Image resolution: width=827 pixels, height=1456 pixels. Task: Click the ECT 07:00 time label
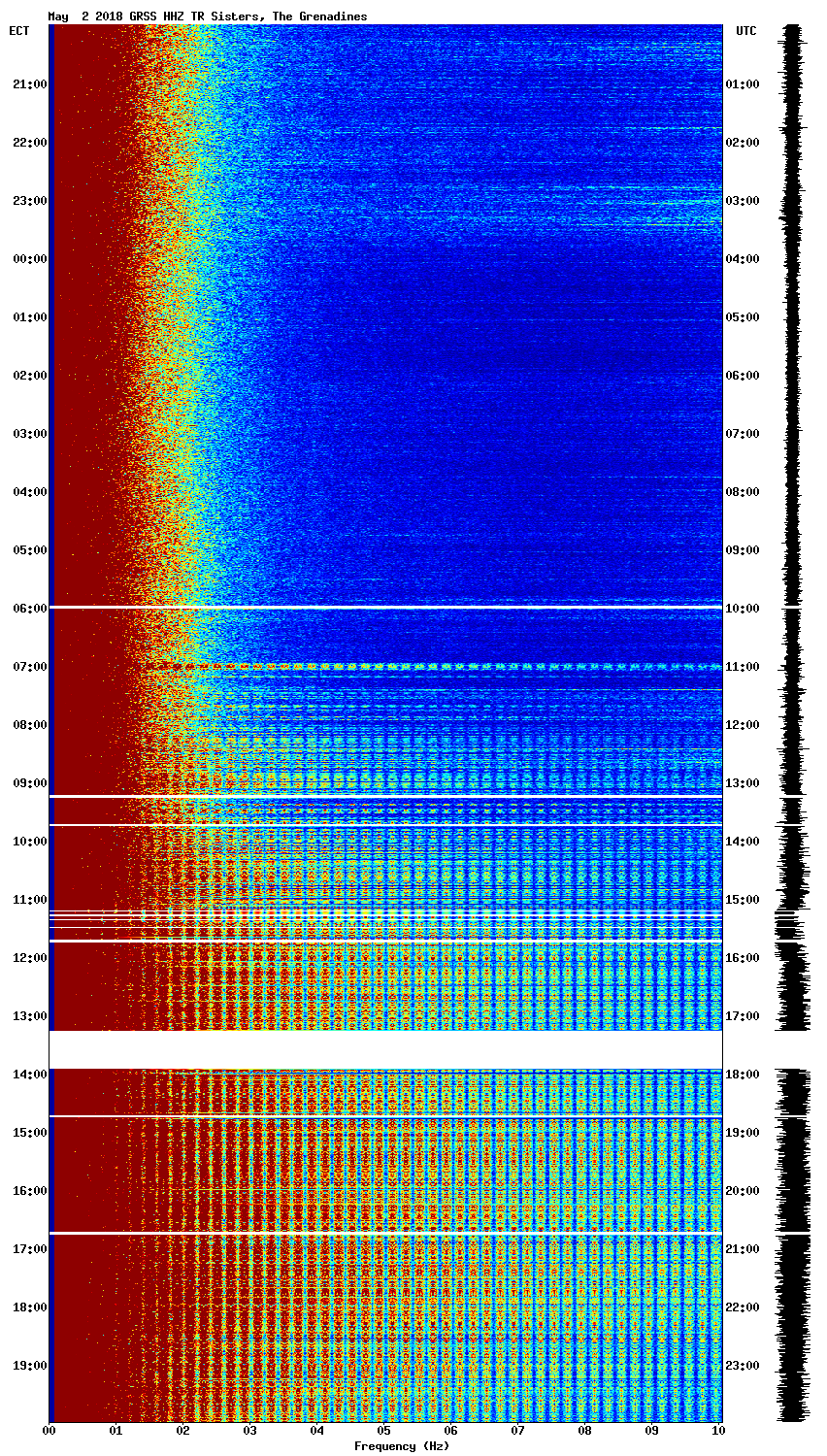[30, 667]
